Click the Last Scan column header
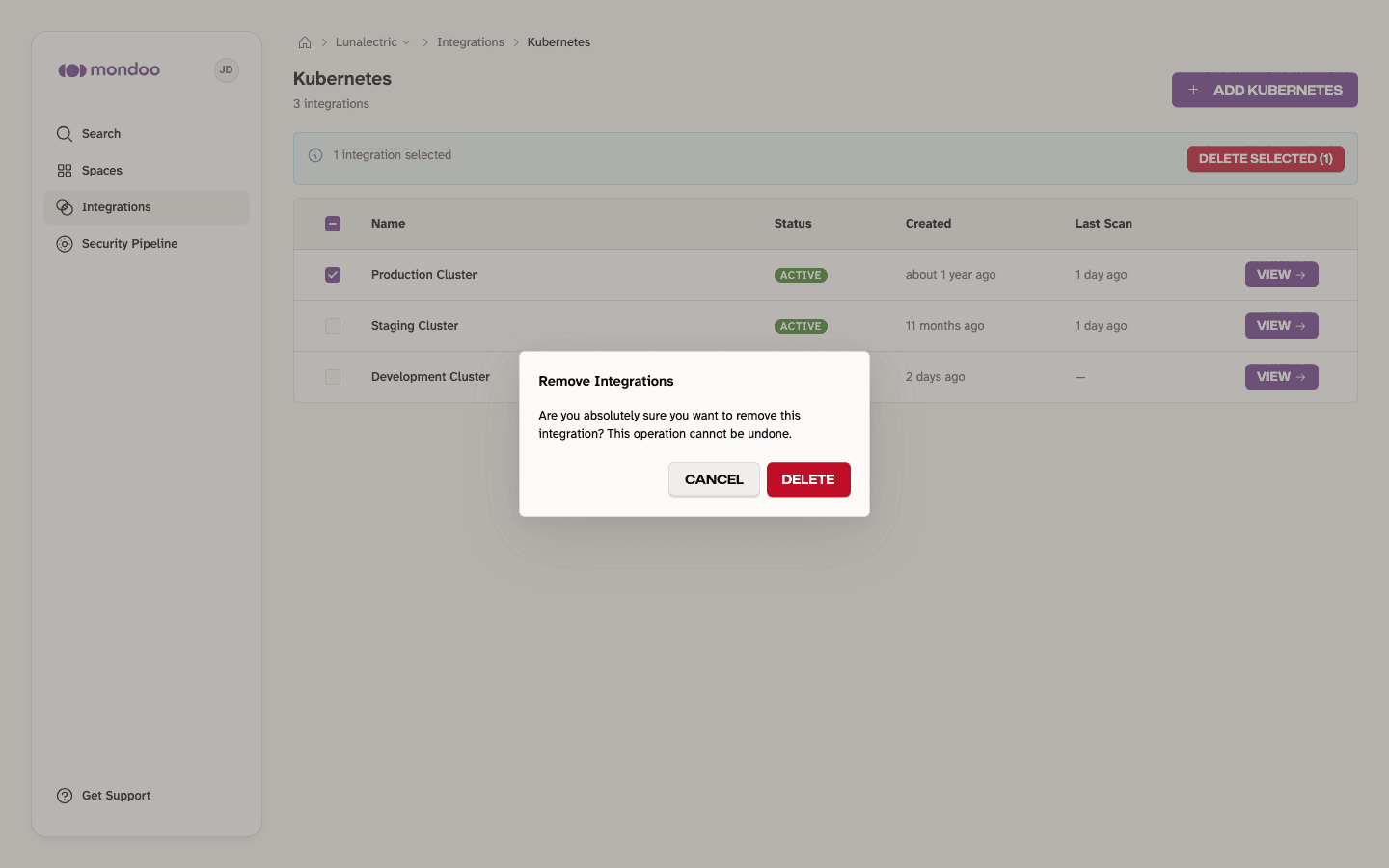The image size is (1389, 868). point(1103,224)
